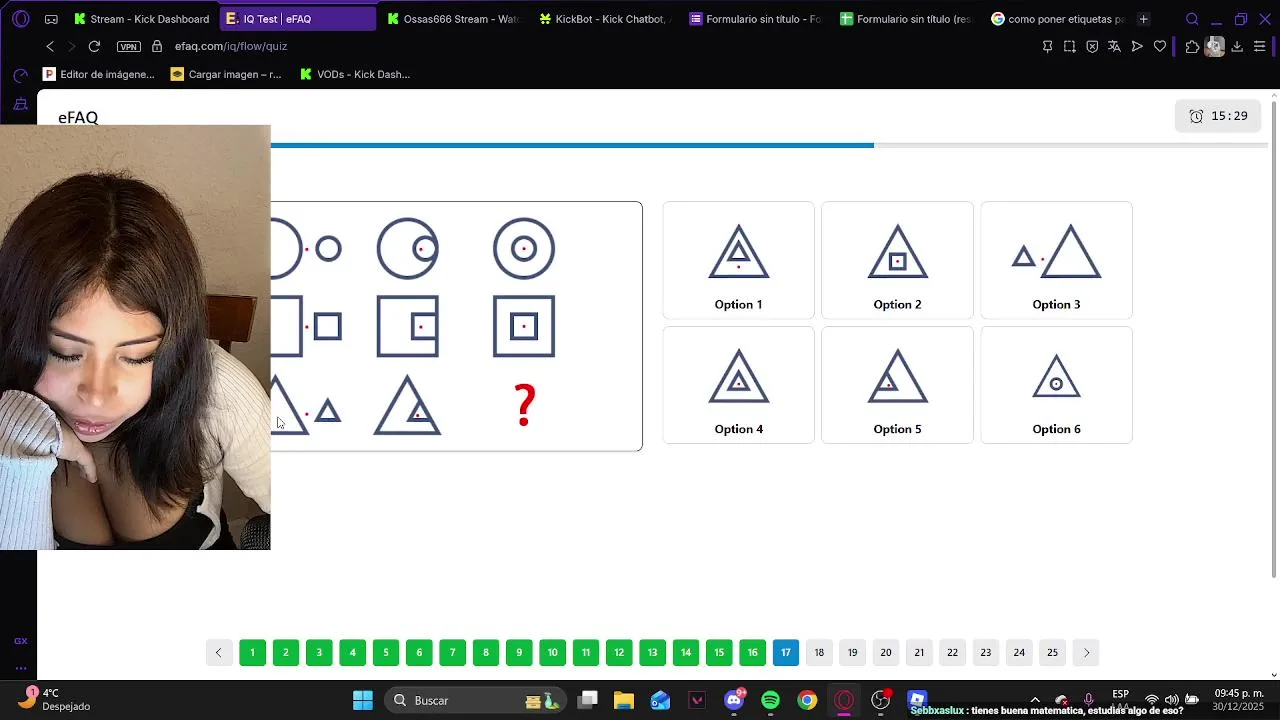
Task: Open the ad blocker shield icon
Action: [x=1092, y=46]
